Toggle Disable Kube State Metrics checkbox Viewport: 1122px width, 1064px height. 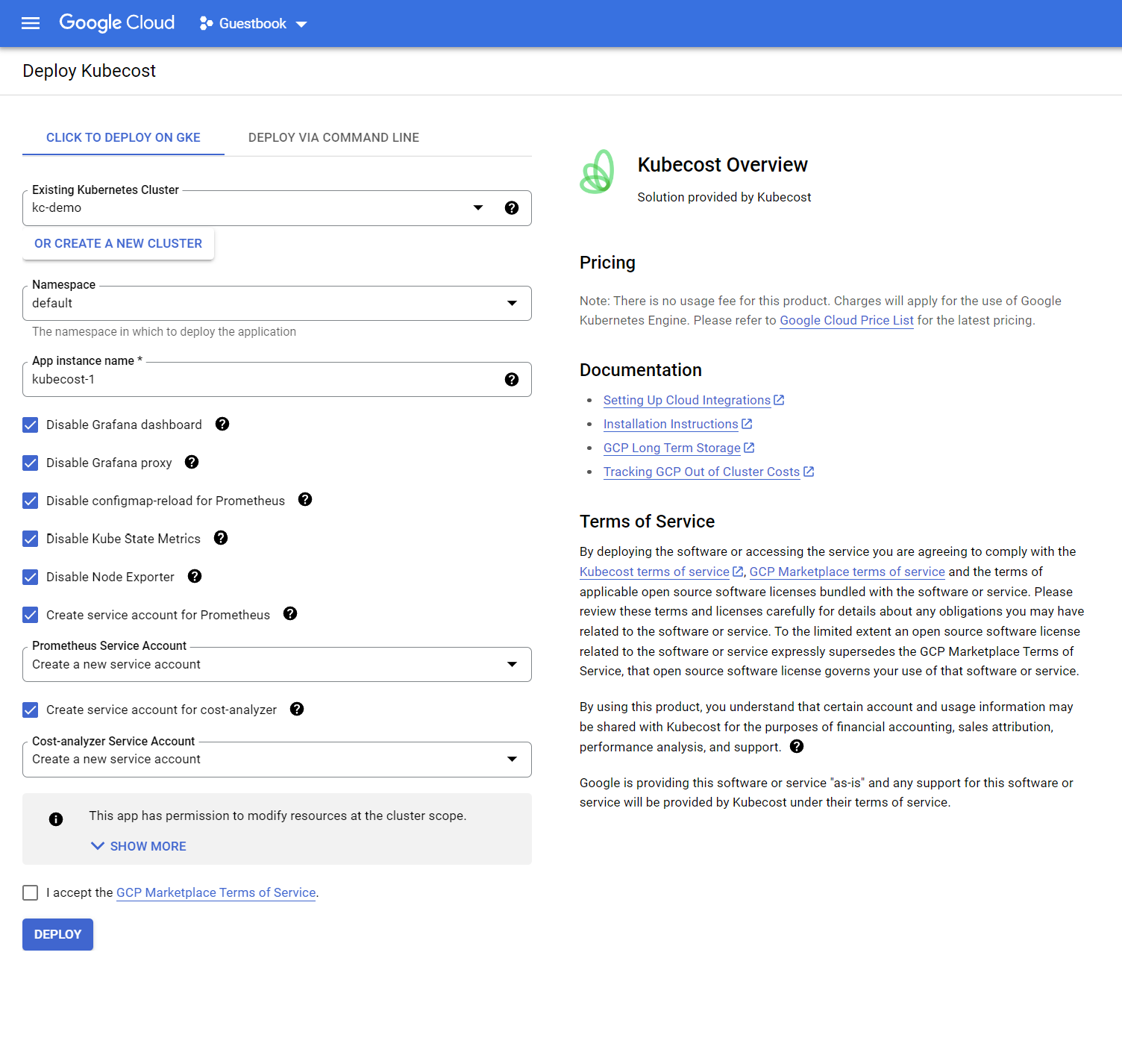pyautogui.click(x=31, y=539)
